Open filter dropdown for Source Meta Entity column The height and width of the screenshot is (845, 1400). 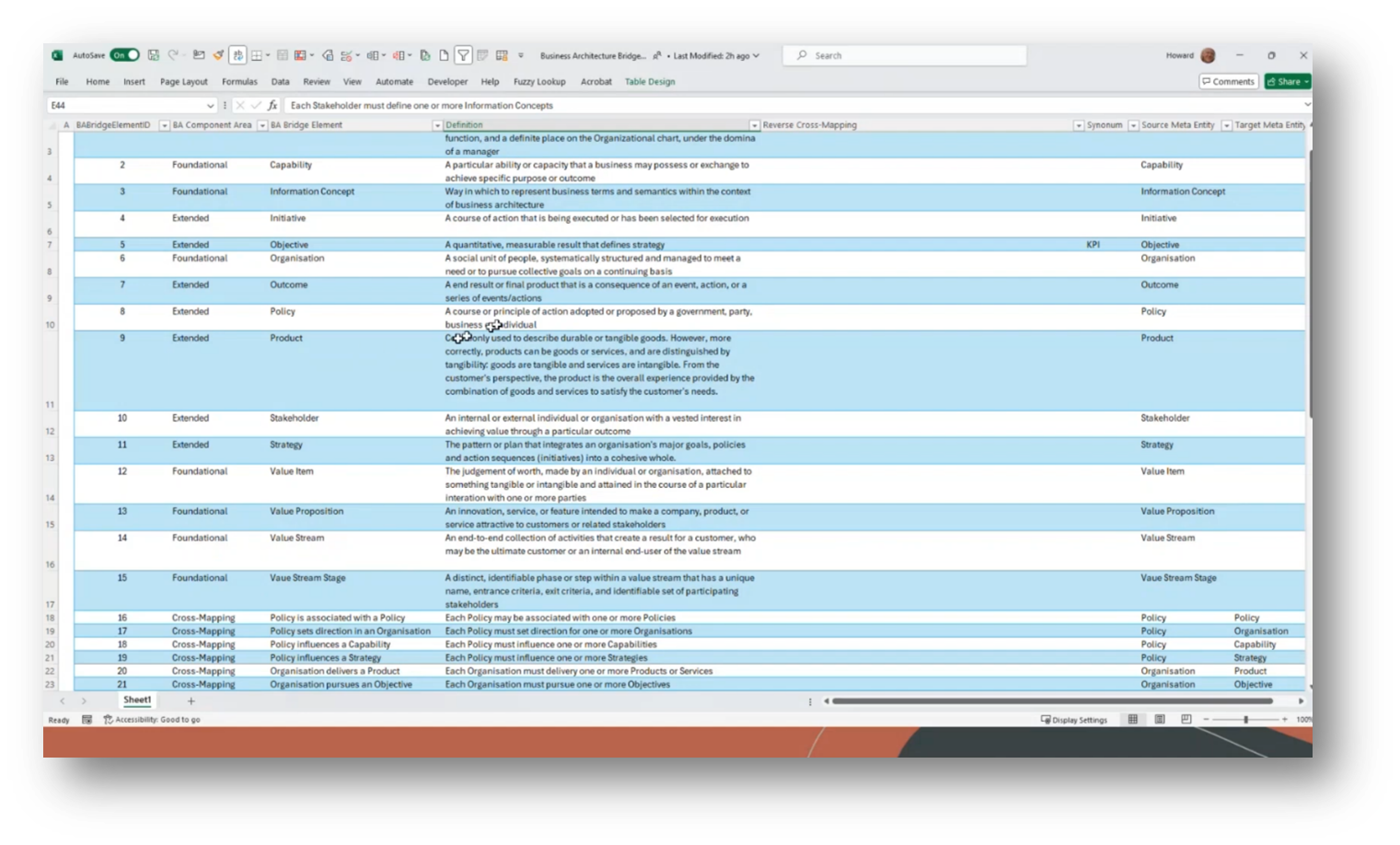tap(1226, 125)
